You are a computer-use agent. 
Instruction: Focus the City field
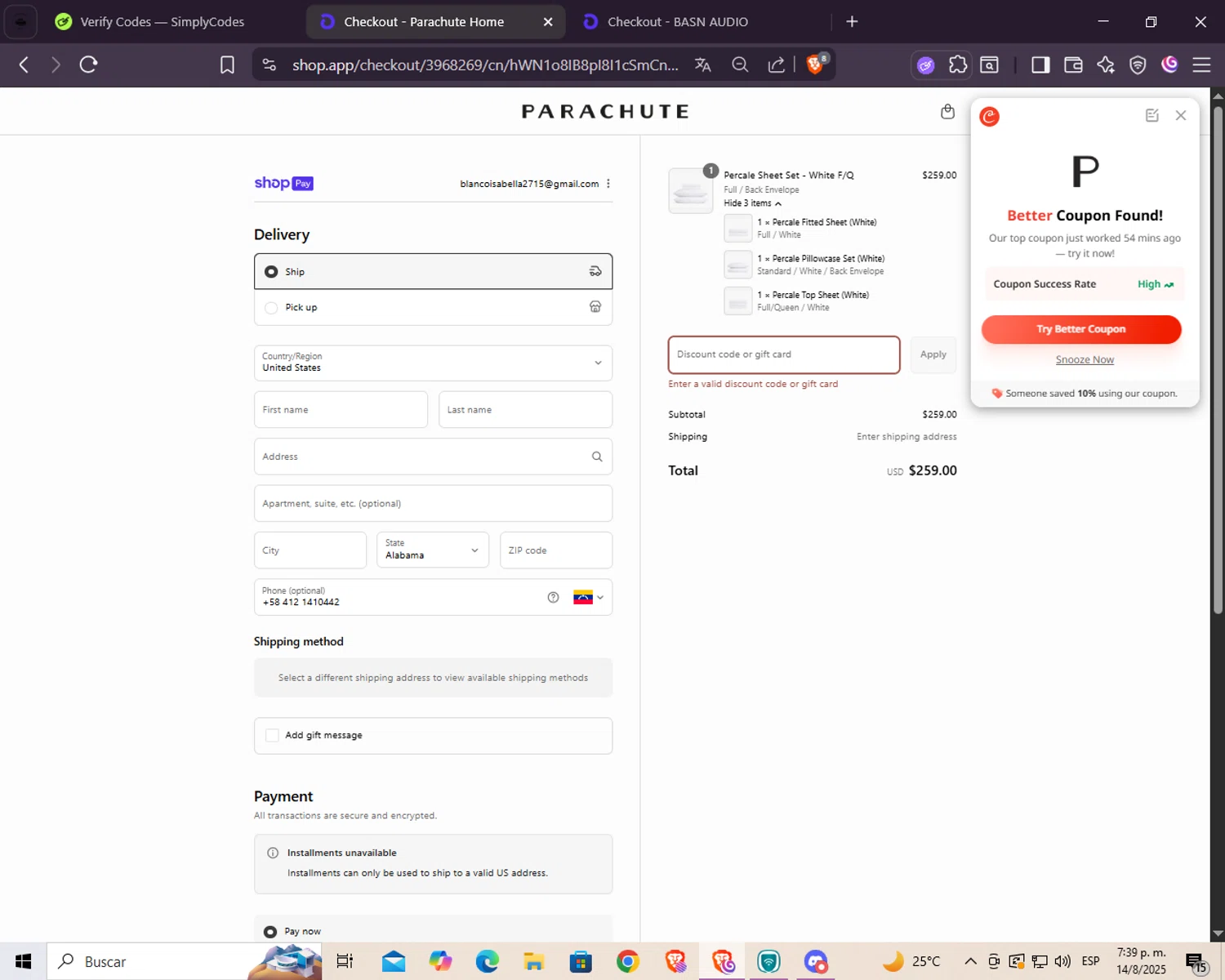[x=310, y=550]
